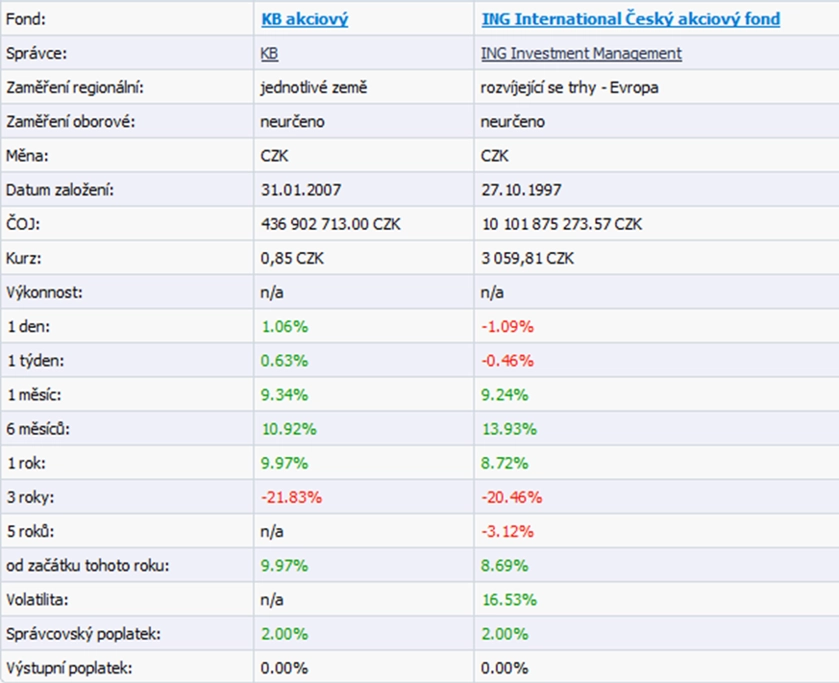
Task: Open the KB akciový fund link
Action: pos(304,19)
